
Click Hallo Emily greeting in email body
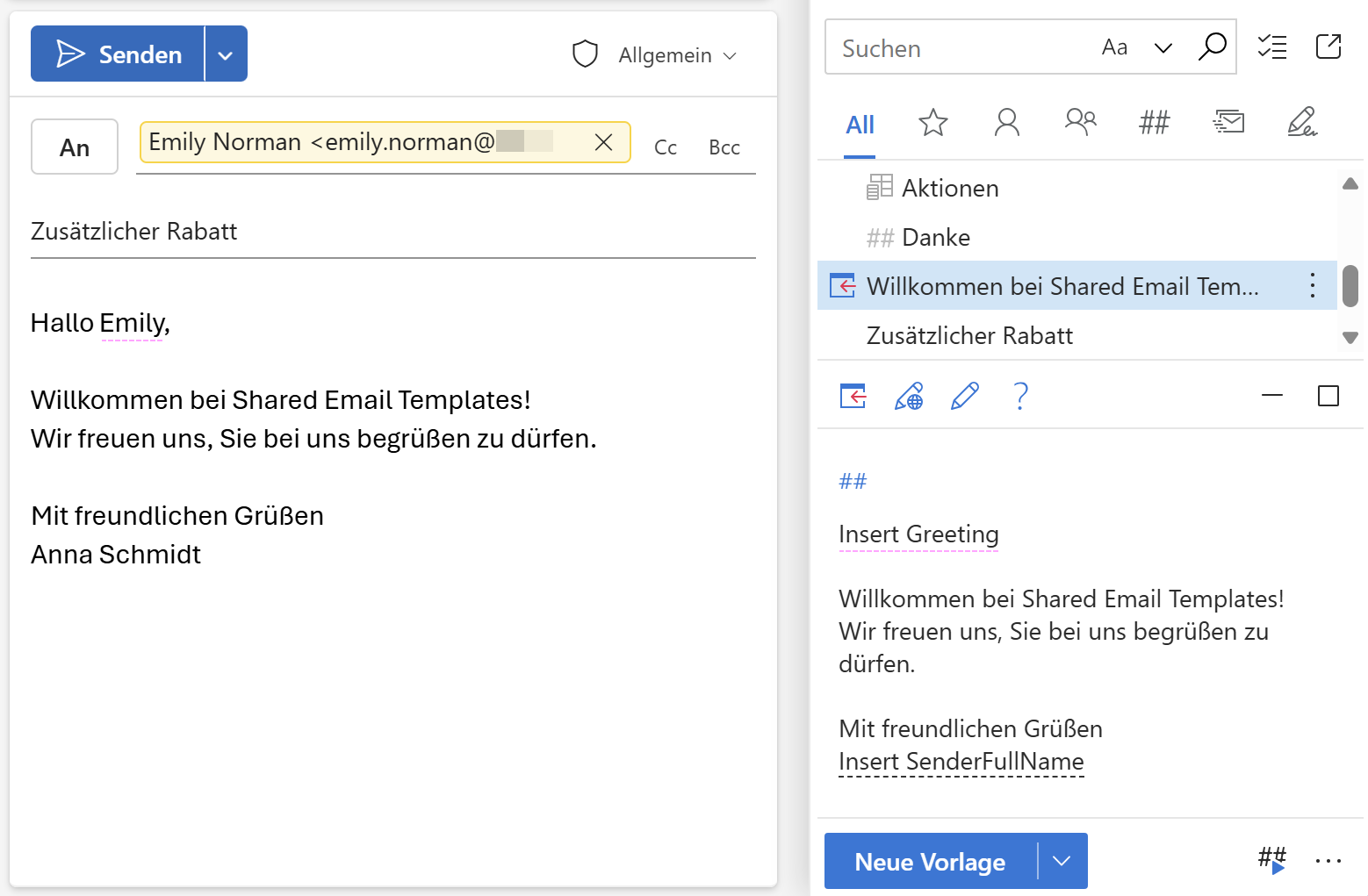[x=100, y=323]
